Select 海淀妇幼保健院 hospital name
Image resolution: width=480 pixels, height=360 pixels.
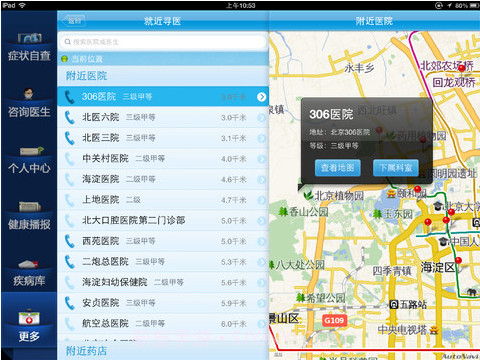point(115,283)
